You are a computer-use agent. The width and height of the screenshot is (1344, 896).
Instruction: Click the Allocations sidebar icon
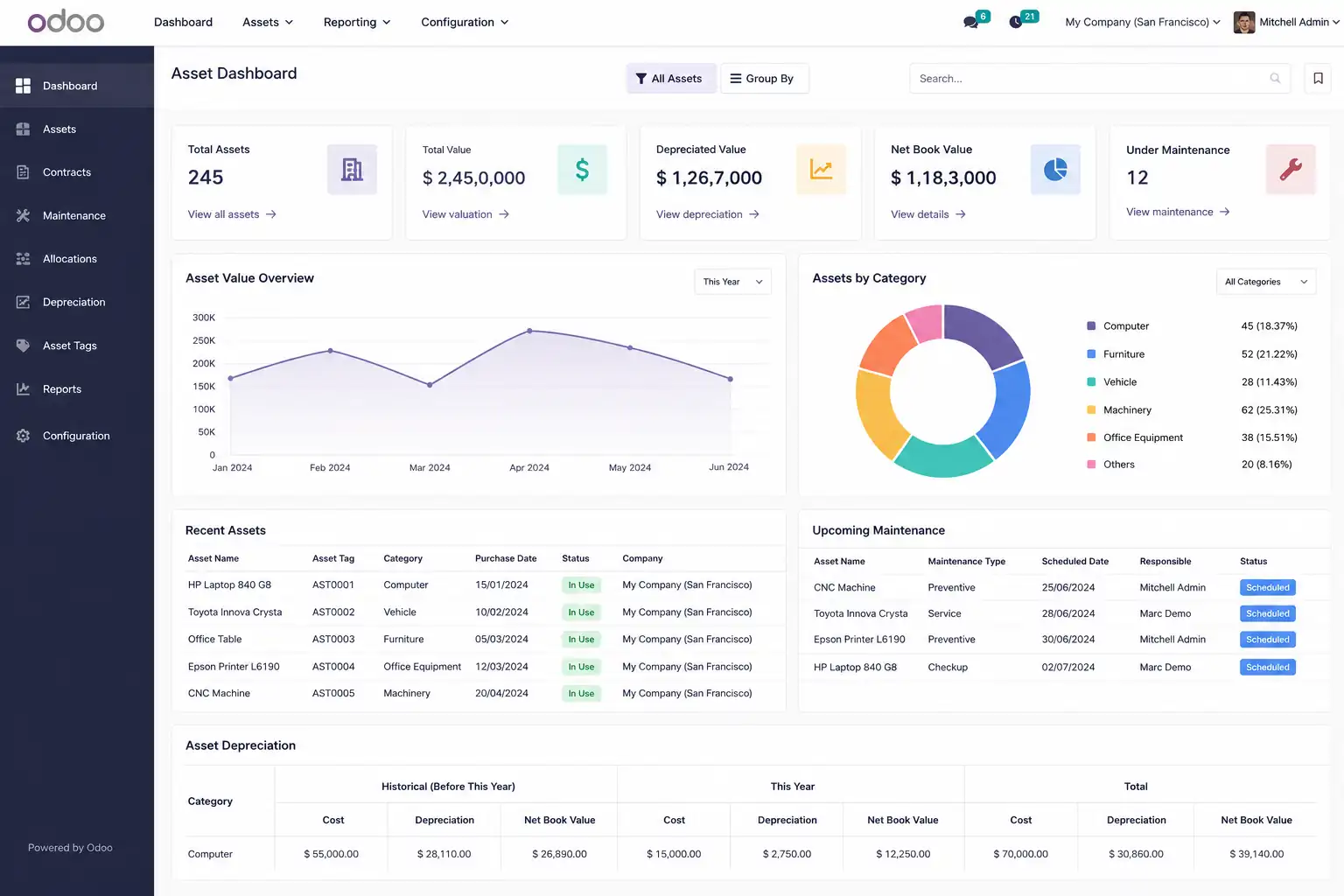tap(24, 259)
